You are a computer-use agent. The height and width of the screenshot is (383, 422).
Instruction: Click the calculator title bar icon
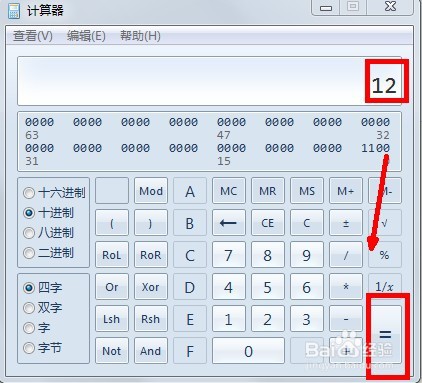pos(14,10)
